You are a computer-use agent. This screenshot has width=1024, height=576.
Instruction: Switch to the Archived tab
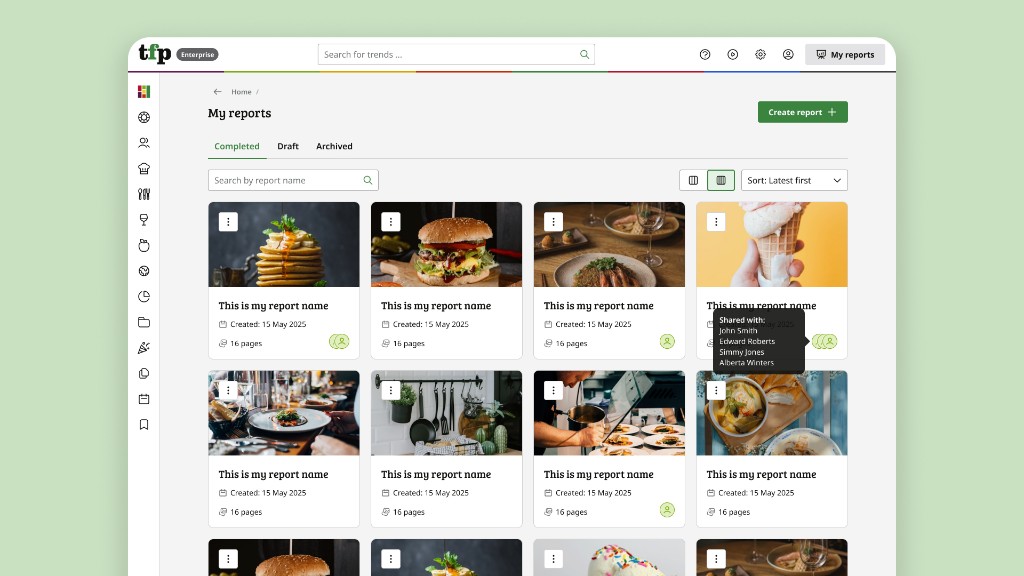(334, 146)
